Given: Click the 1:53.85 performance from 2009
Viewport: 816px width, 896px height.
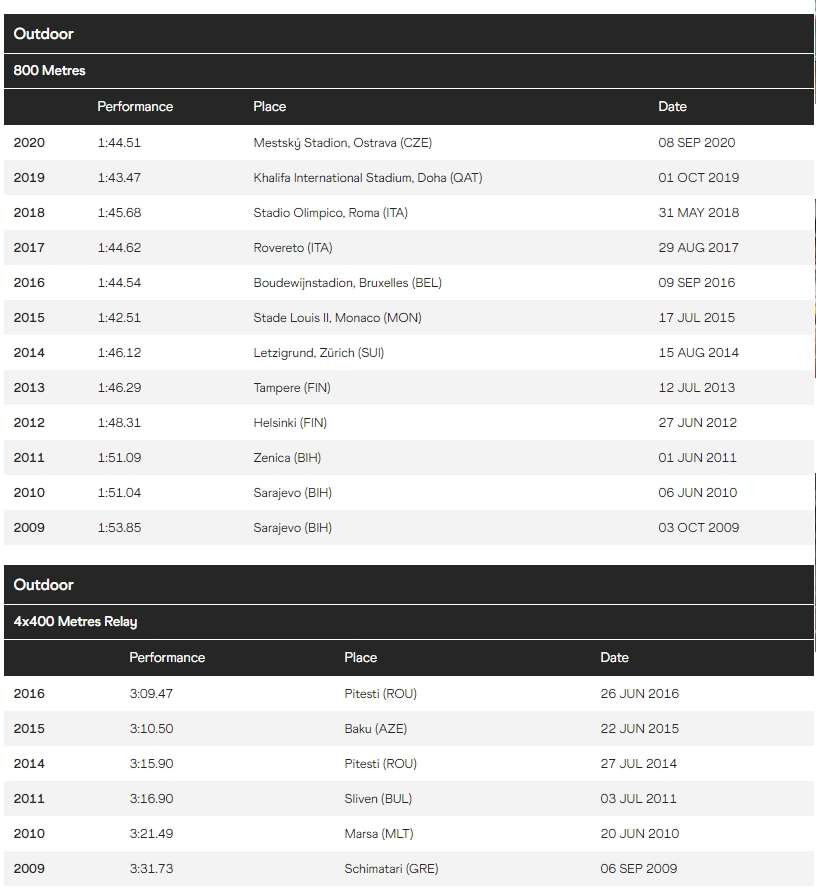Looking at the screenshot, I should click(119, 528).
